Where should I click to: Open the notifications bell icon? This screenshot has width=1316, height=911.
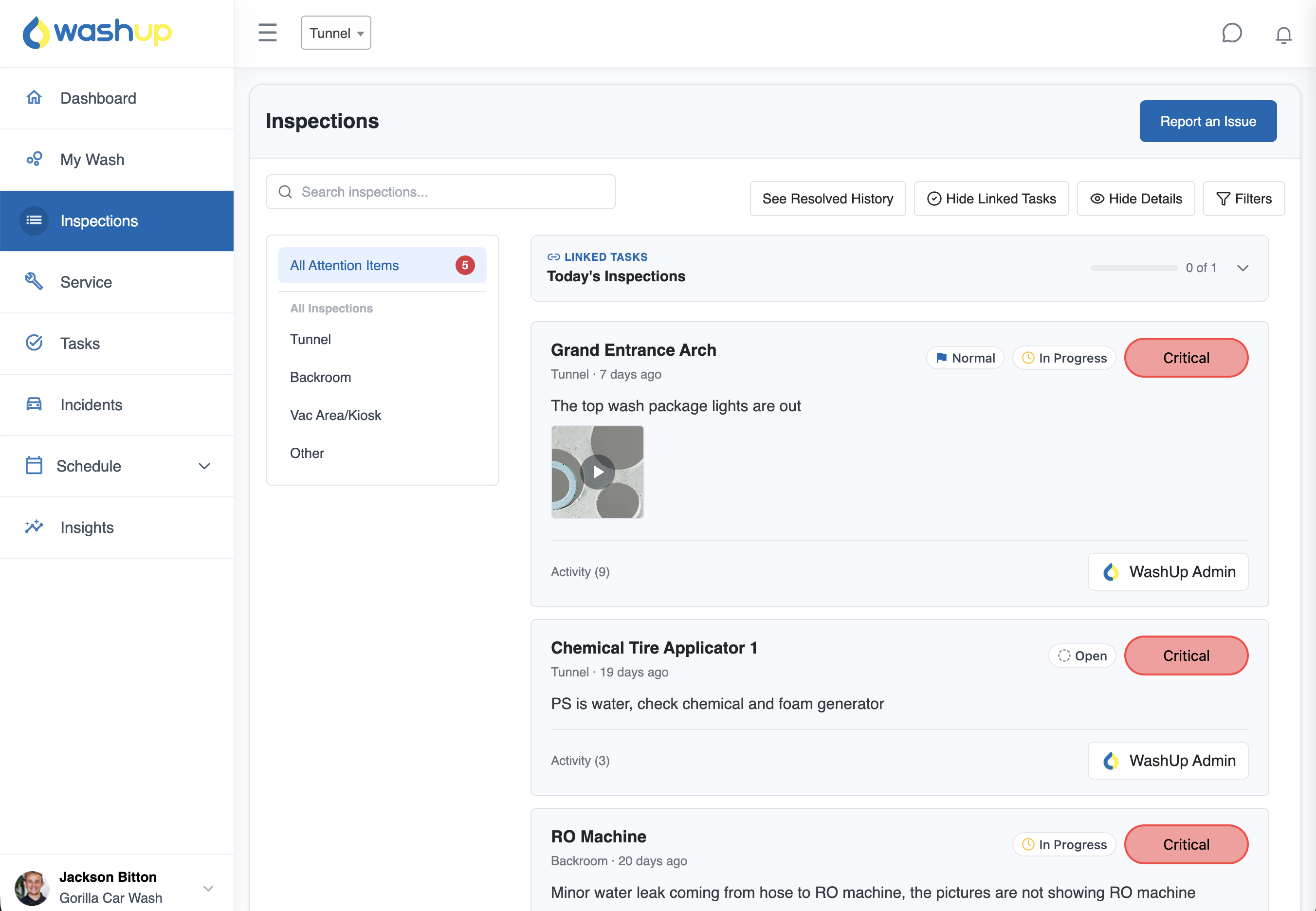[1283, 35]
